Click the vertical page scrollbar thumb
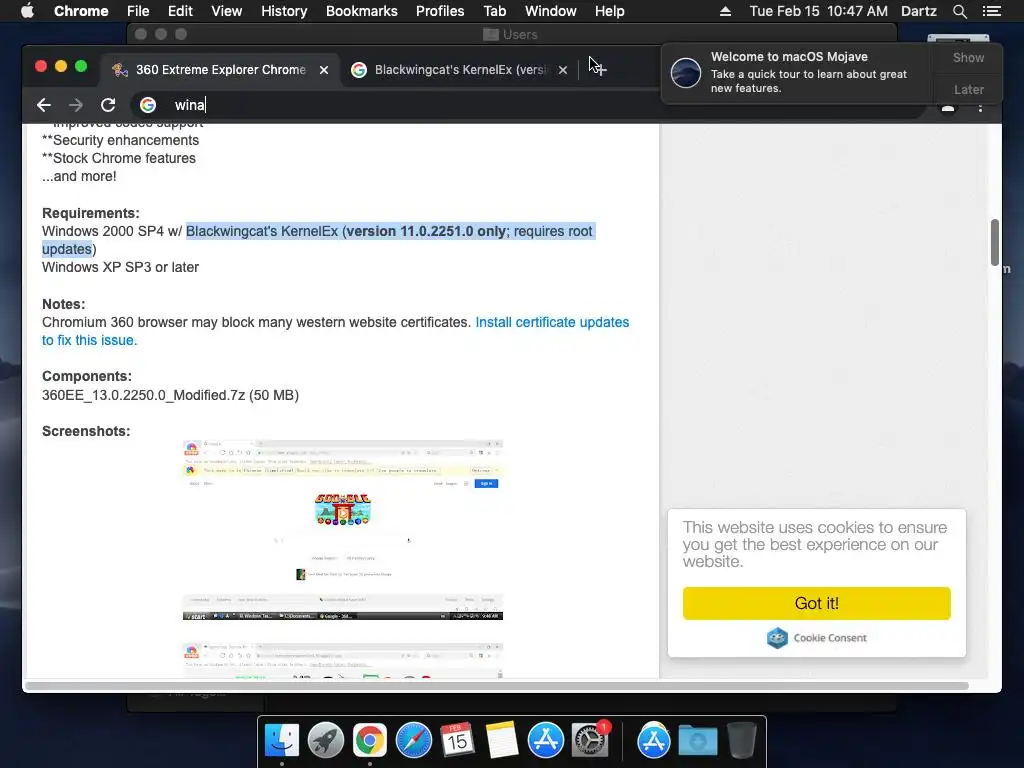Screen dimensions: 1024x768 pos(995,242)
